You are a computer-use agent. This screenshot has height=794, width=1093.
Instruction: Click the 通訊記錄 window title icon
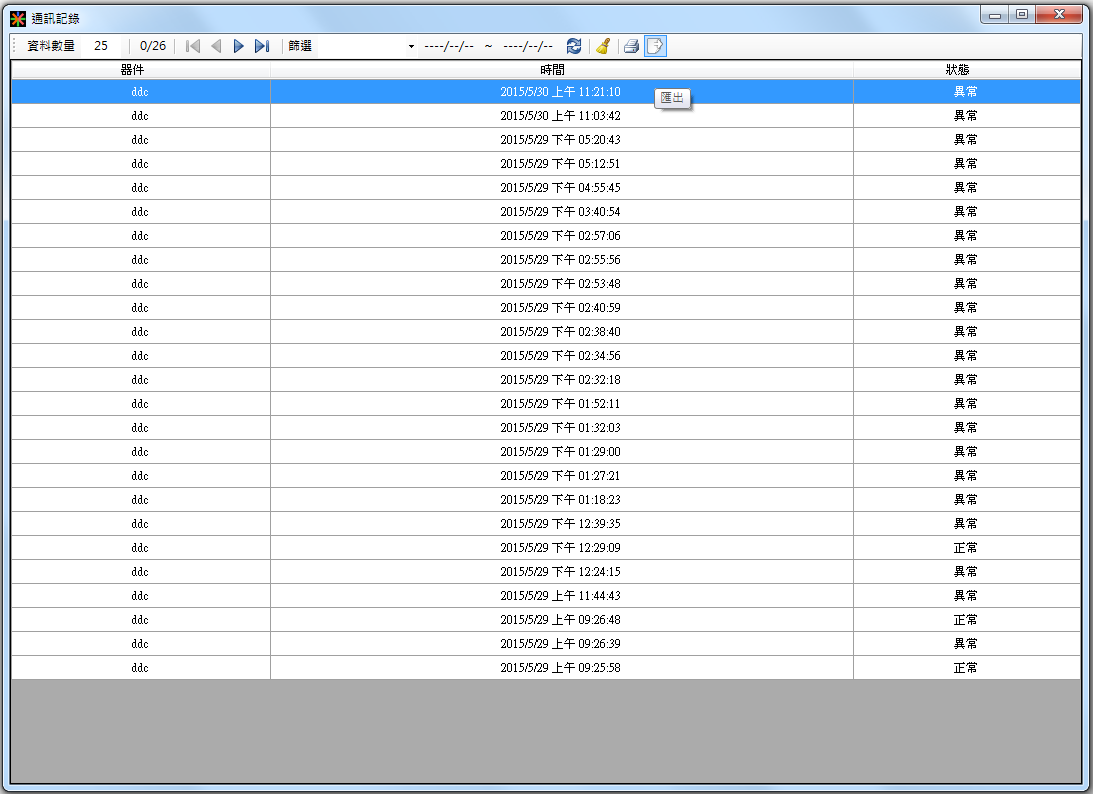[x=18, y=18]
